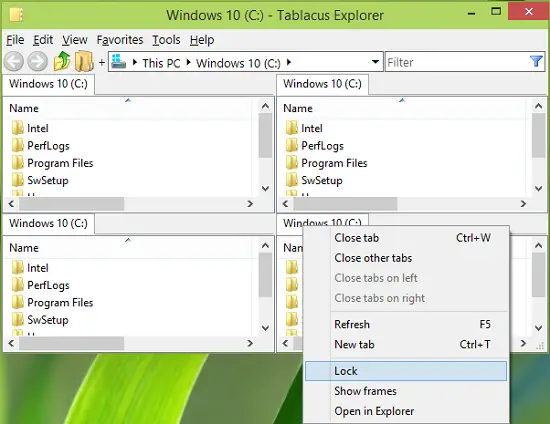Viewport: 550px width, 424px height.
Task: Open the Tools menu
Action: [166, 40]
